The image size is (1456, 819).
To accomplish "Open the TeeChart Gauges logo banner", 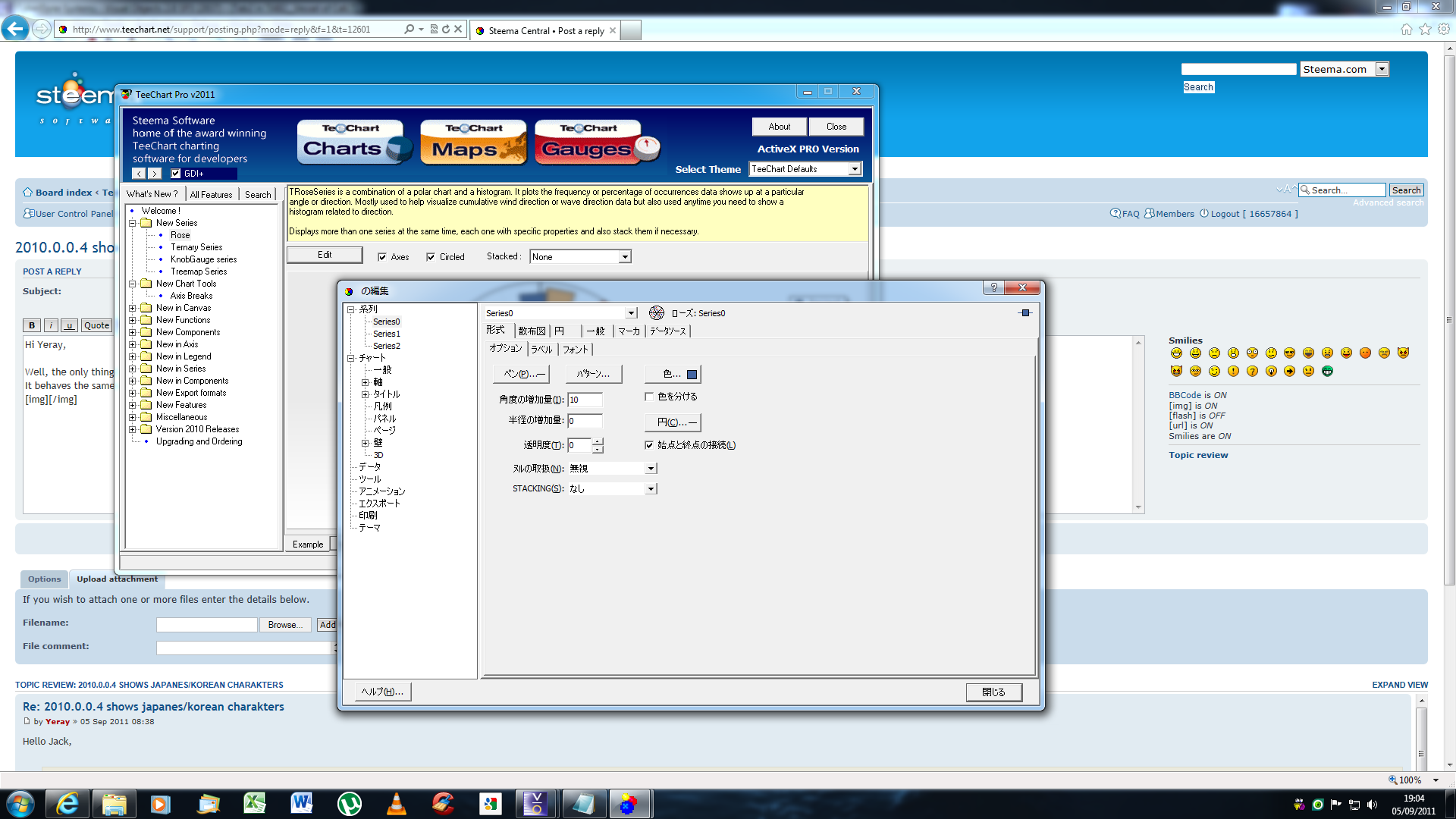I will point(598,142).
